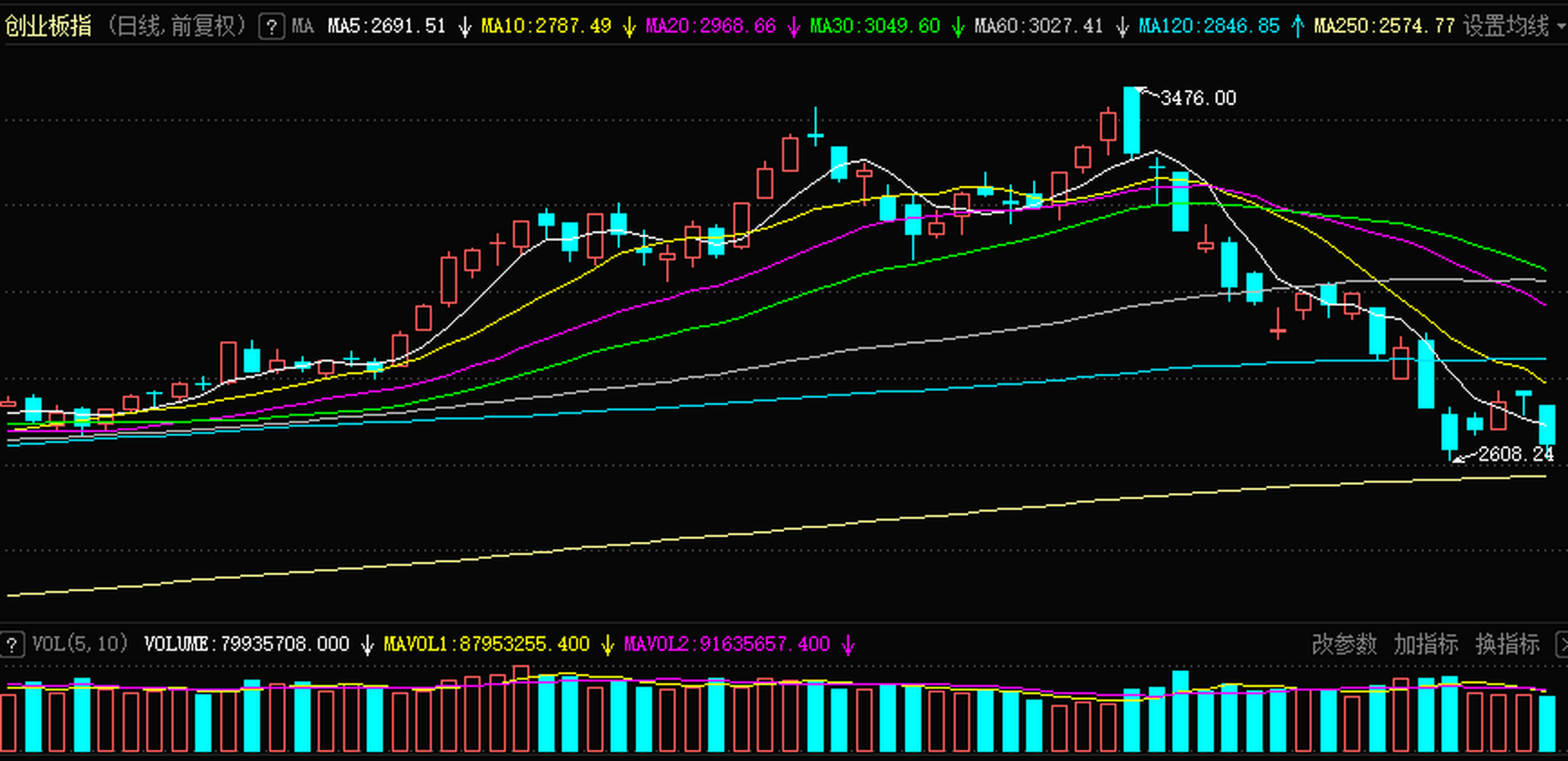Click the yellow MAVOL1 down arrow
The height and width of the screenshot is (761, 1568).
(607, 644)
